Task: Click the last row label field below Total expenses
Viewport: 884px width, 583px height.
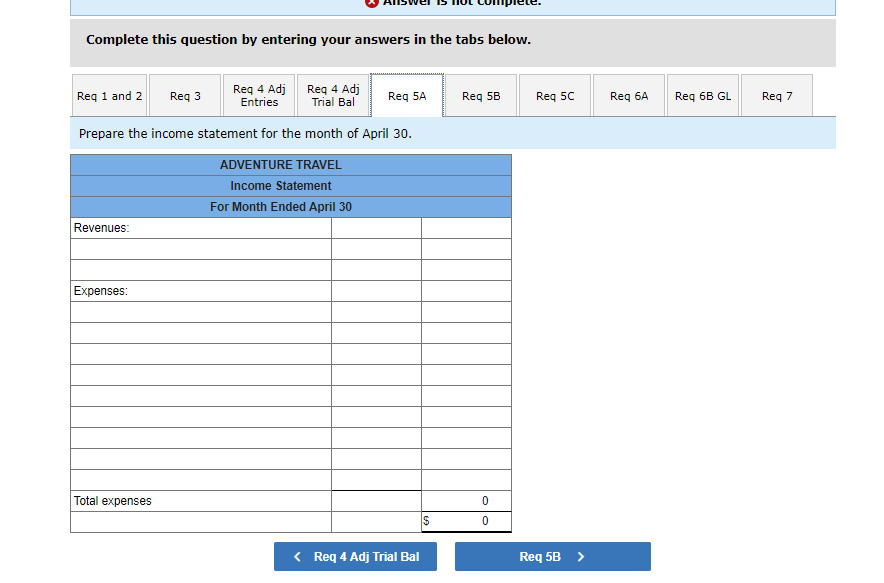Action: [201, 522]
